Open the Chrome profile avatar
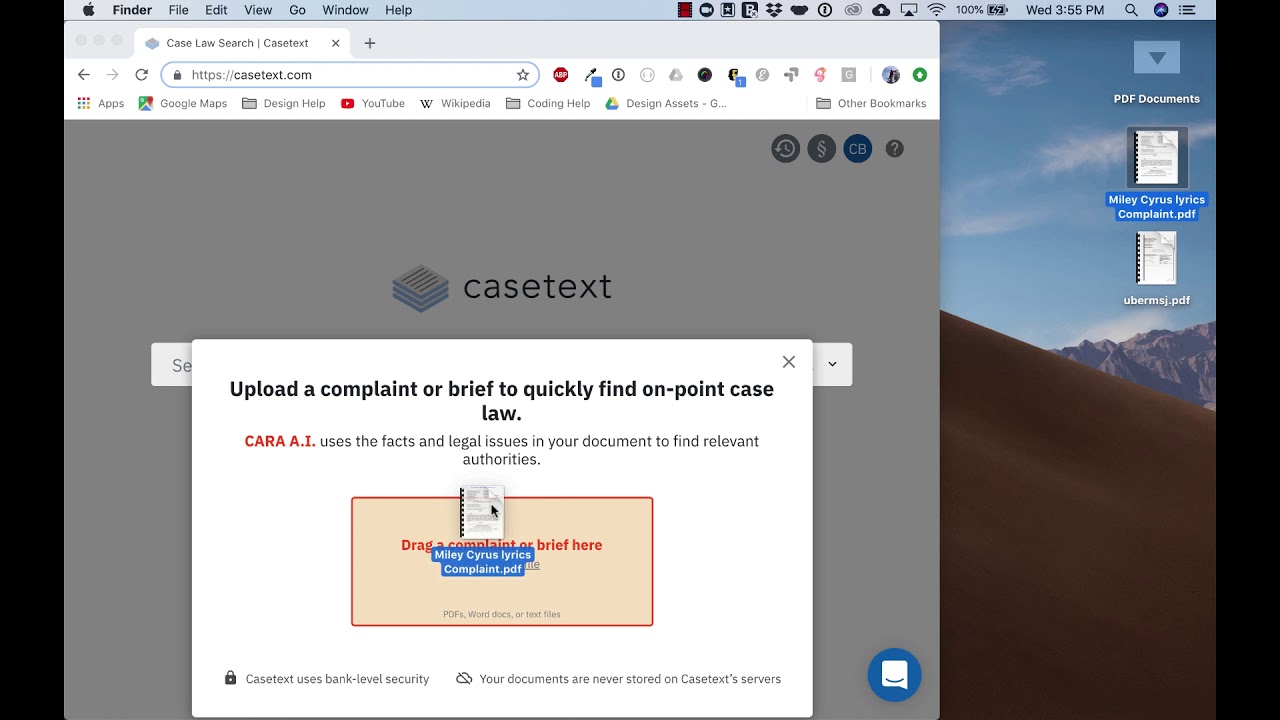 pos(891,75)
